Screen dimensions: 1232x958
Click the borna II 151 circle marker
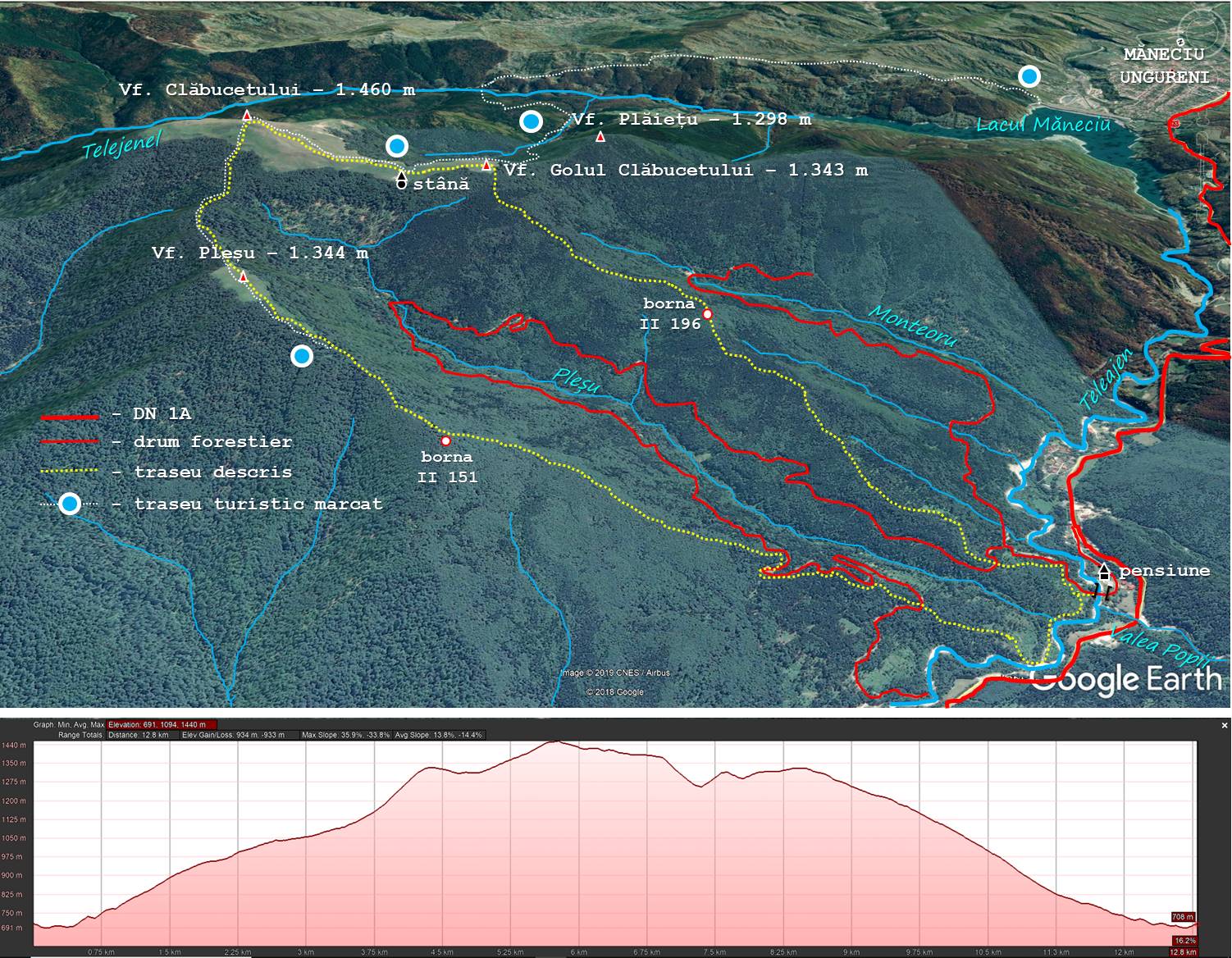click(445, 440)
